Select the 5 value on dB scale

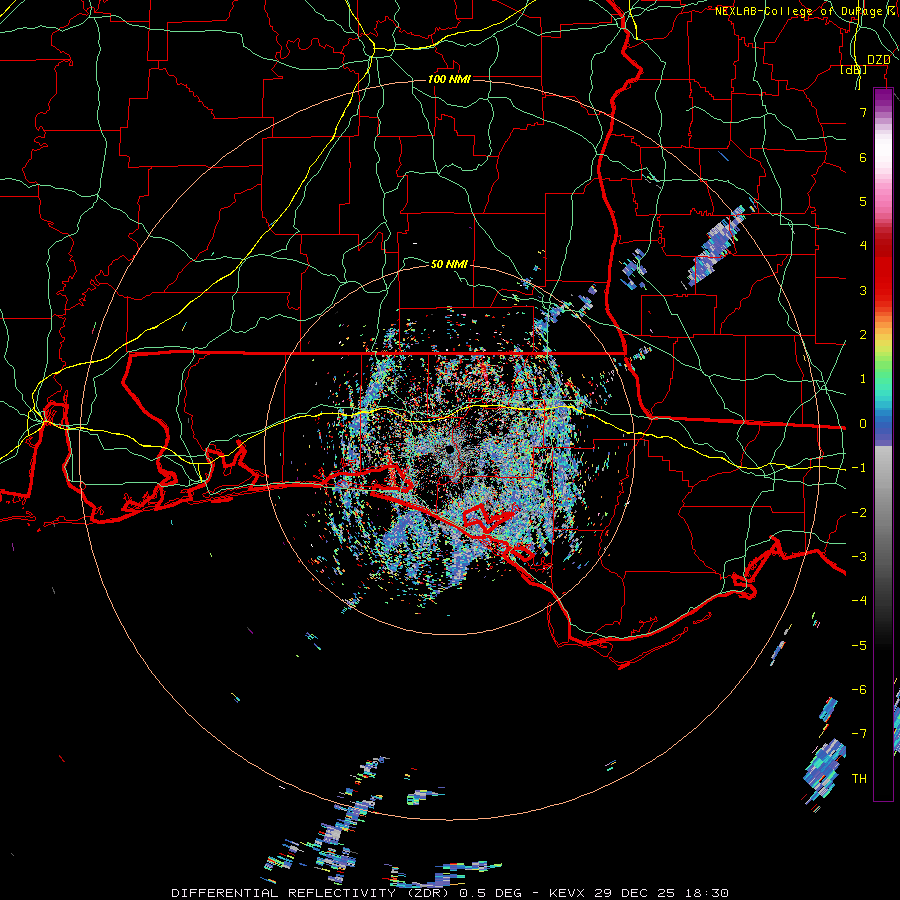[x=863, y=201]
